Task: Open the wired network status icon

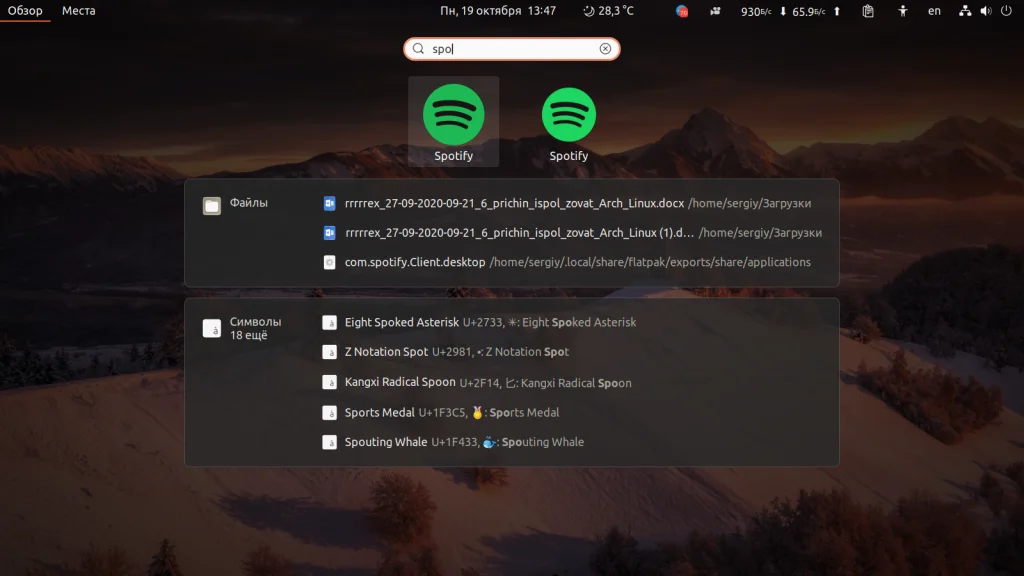Action: point(965,11)
